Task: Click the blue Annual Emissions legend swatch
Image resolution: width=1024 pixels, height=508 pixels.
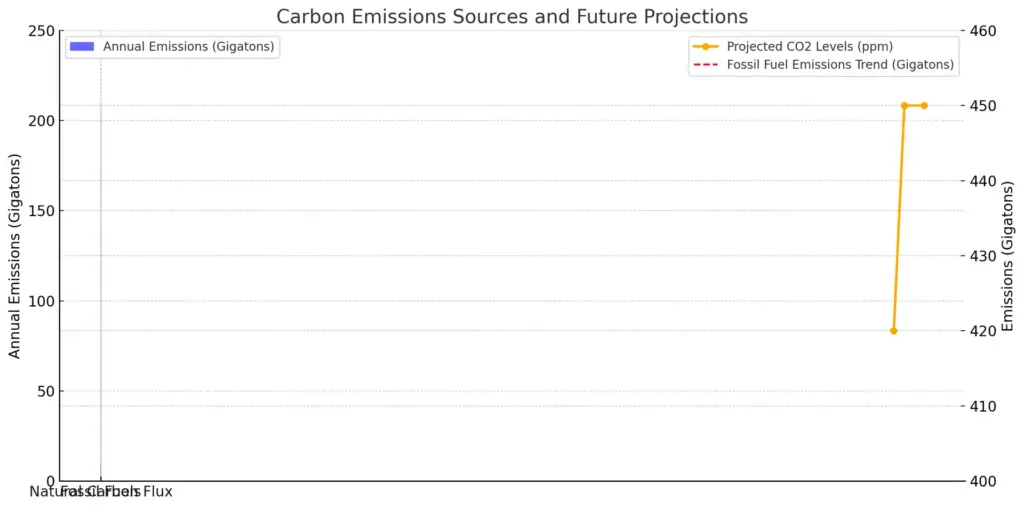Action: coord(82,46)
